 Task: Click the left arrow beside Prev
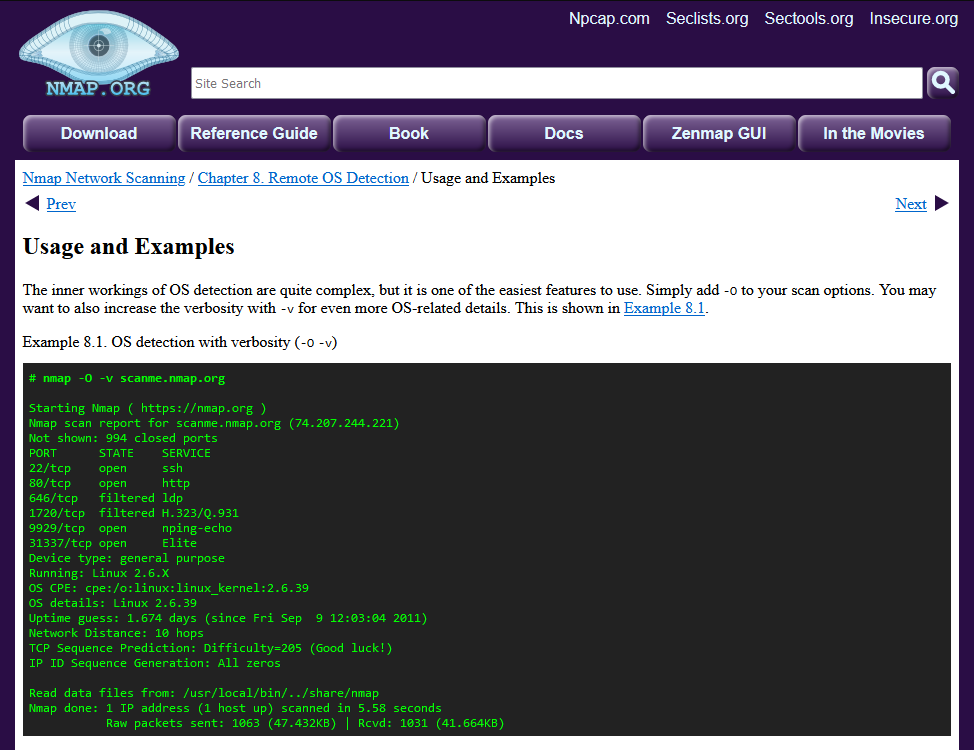point(32,203)
